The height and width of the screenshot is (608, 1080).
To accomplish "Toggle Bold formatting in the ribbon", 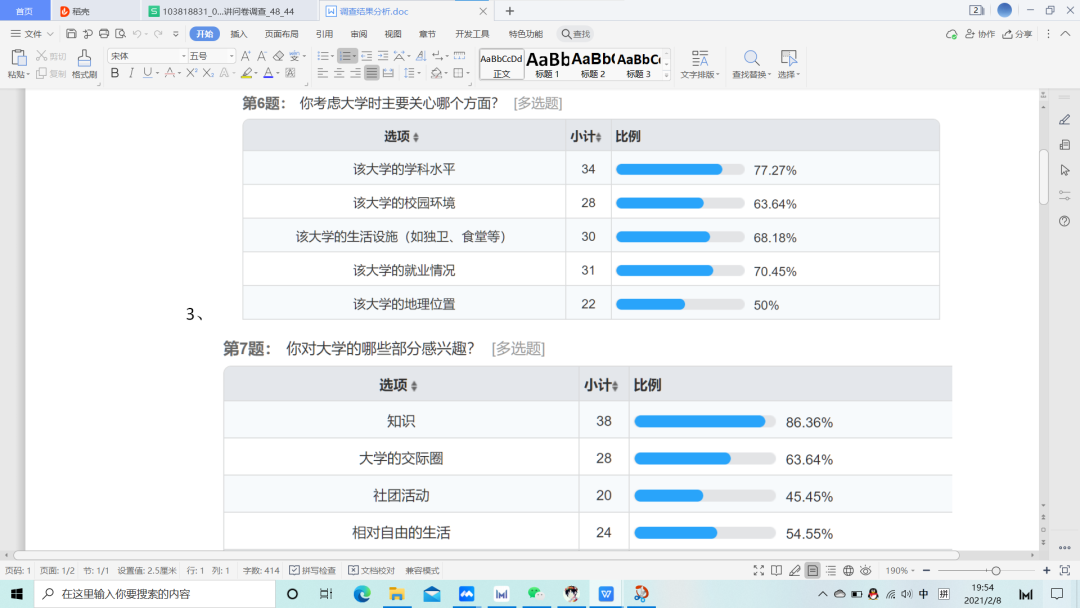I will 115,73.
